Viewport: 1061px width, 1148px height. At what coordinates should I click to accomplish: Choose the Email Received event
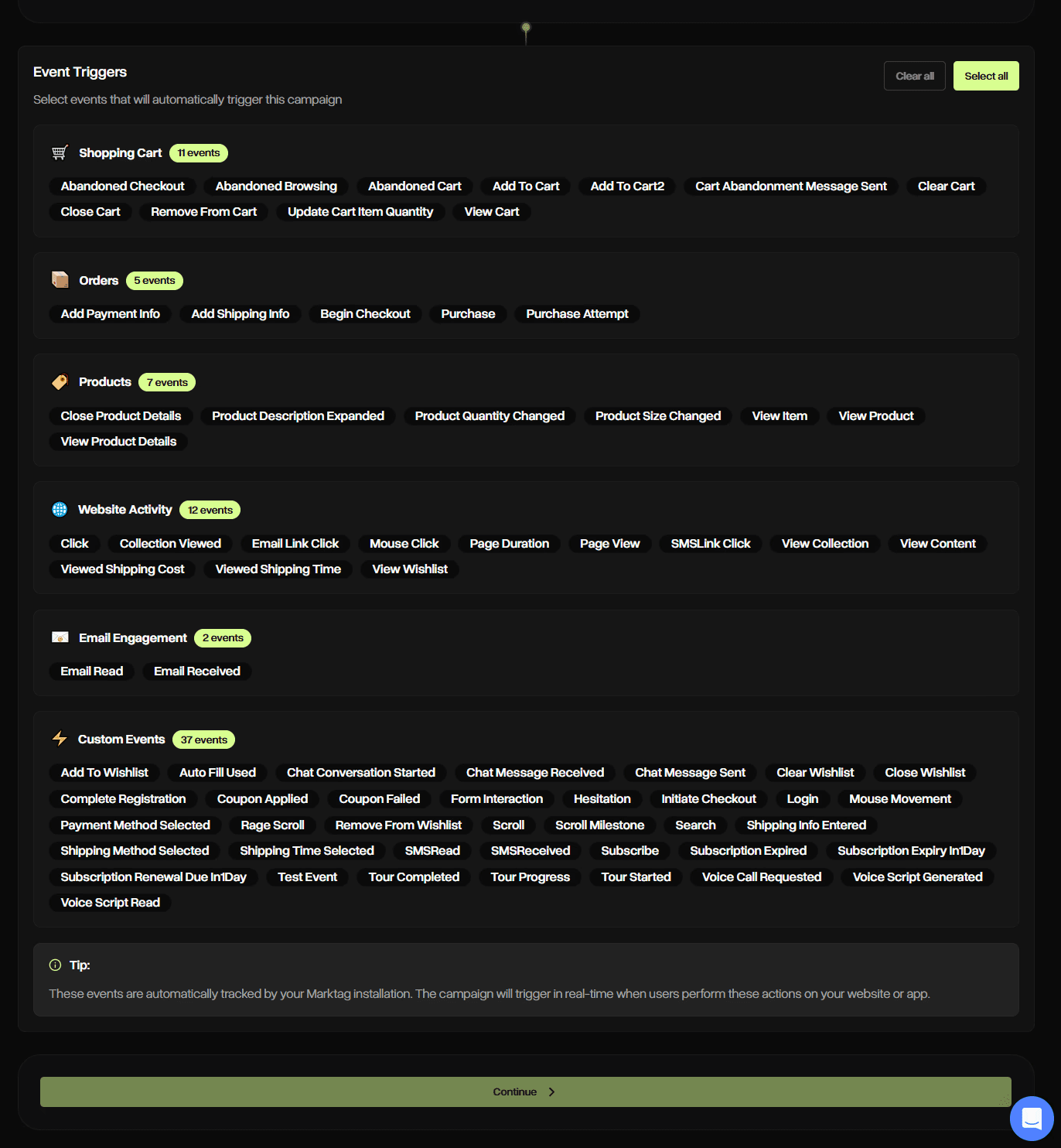(196, 671)
